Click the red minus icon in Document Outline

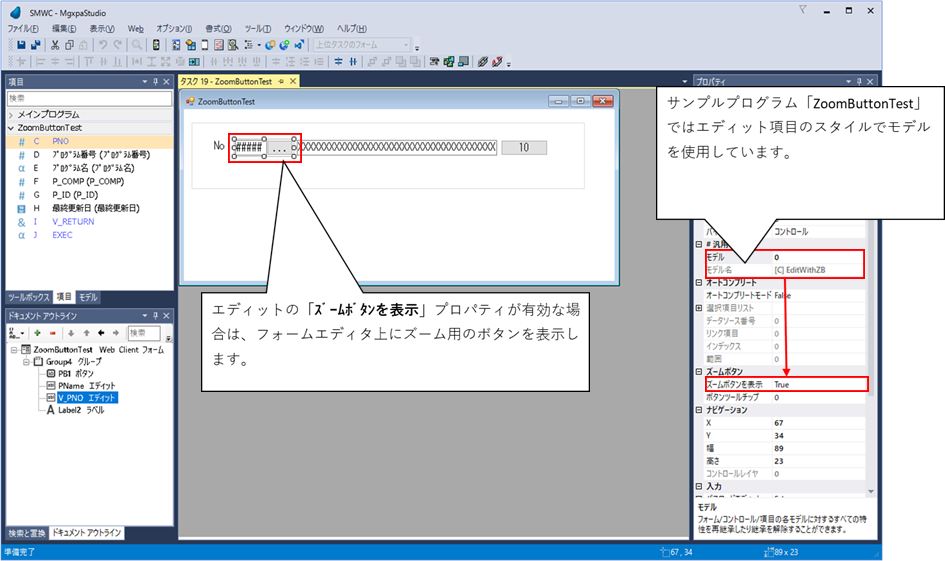coord(52,332)
